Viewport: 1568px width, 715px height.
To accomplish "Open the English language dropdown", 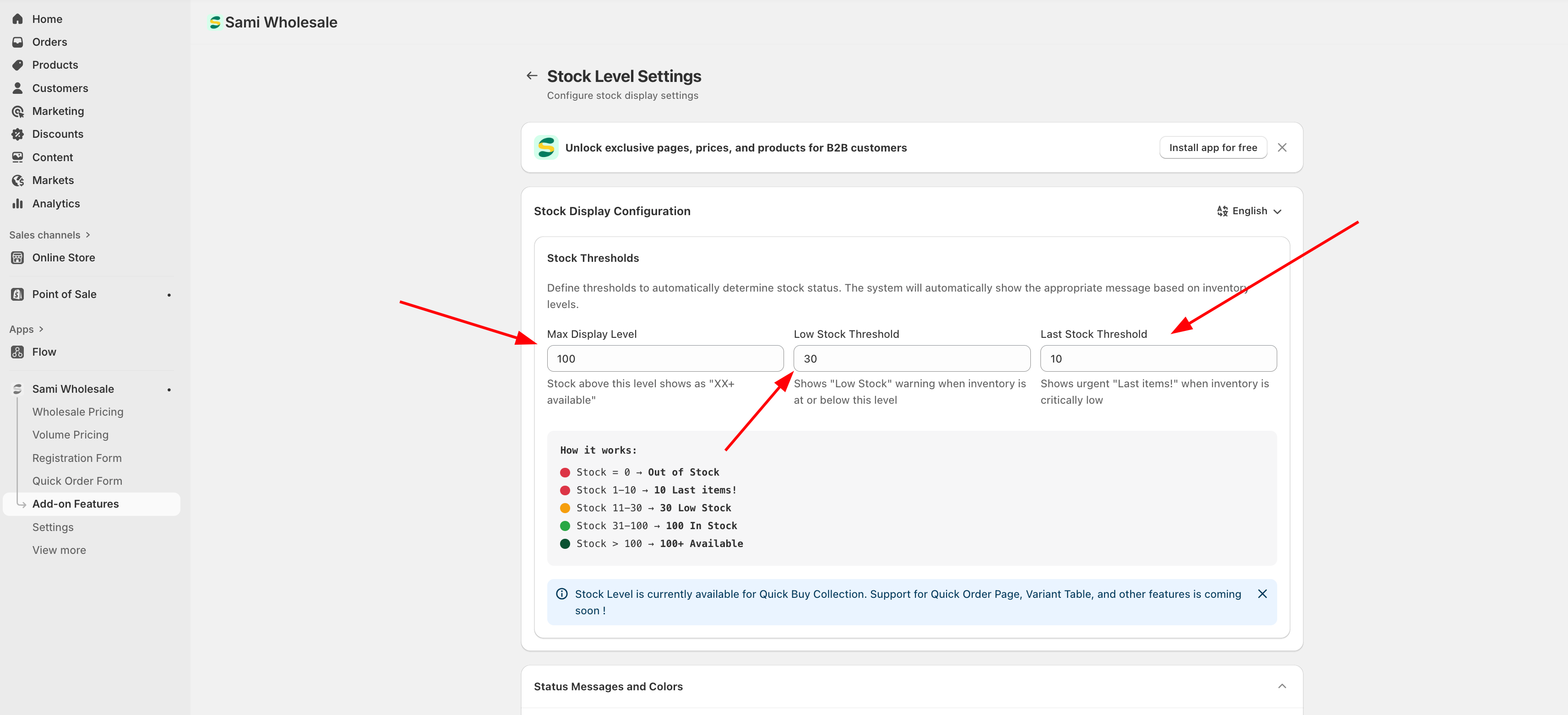I will point(1249,211).
